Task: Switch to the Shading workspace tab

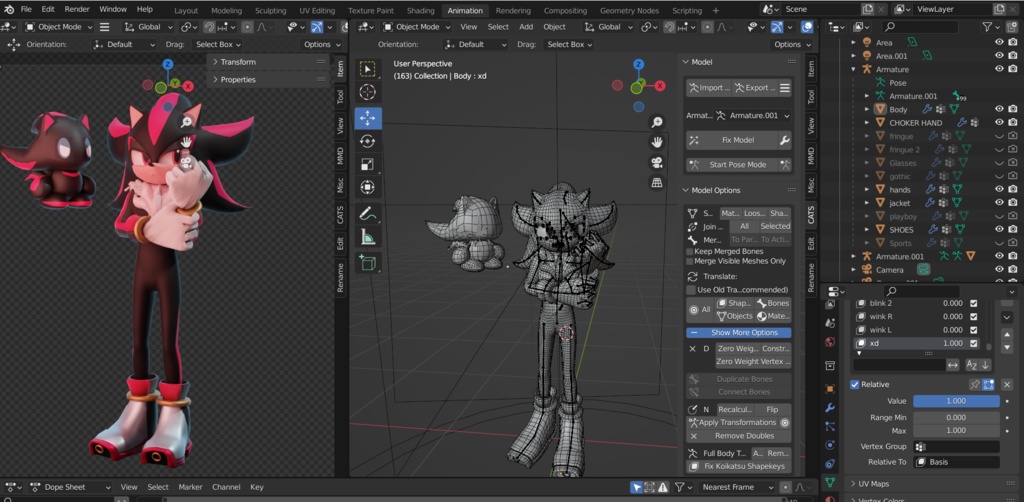Action: click(x=421, y=10)
